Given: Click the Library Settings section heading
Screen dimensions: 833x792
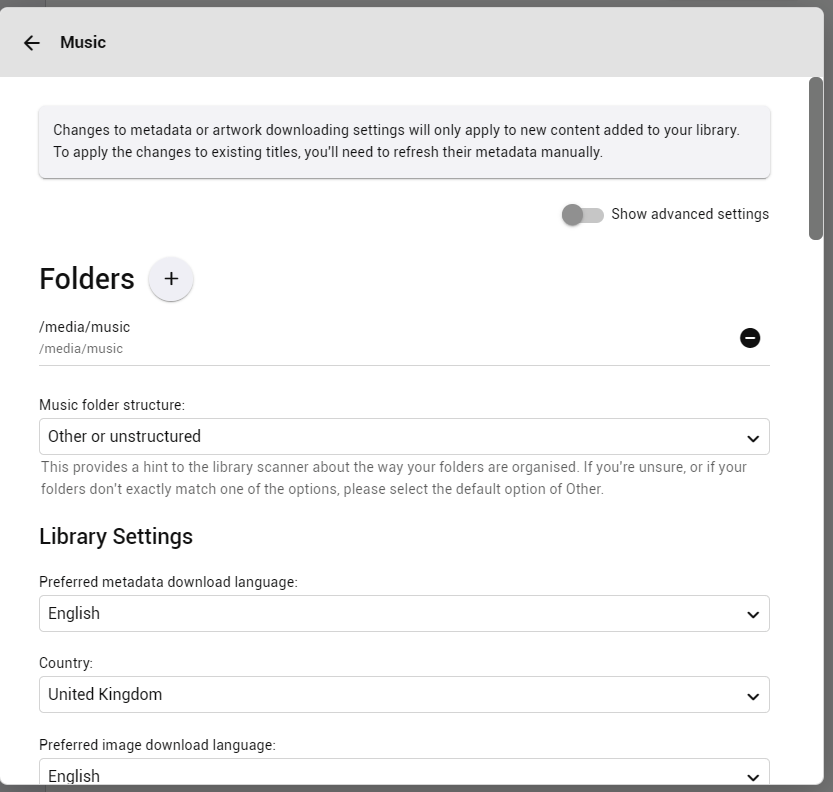Looking at the screenshot, I should click(116, 537).
